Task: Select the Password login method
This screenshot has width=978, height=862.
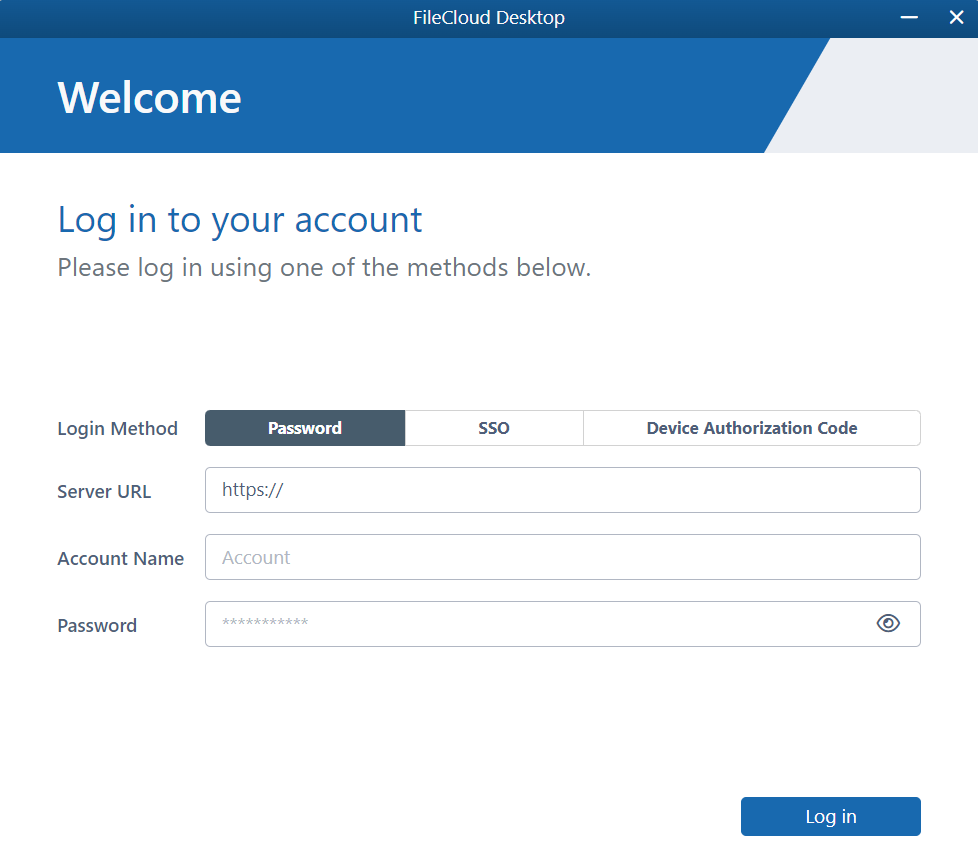Action: [x=304, y=428]
